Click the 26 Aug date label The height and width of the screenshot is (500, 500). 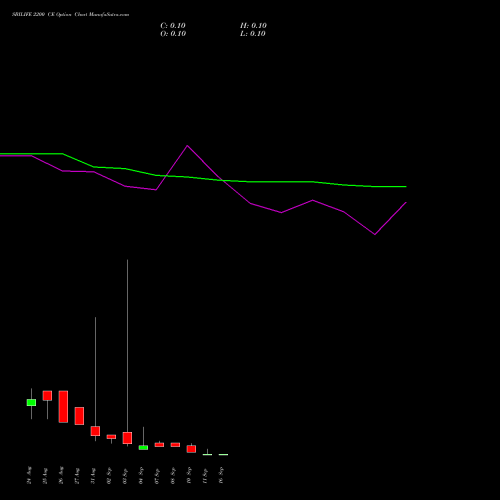coord(61,475)
